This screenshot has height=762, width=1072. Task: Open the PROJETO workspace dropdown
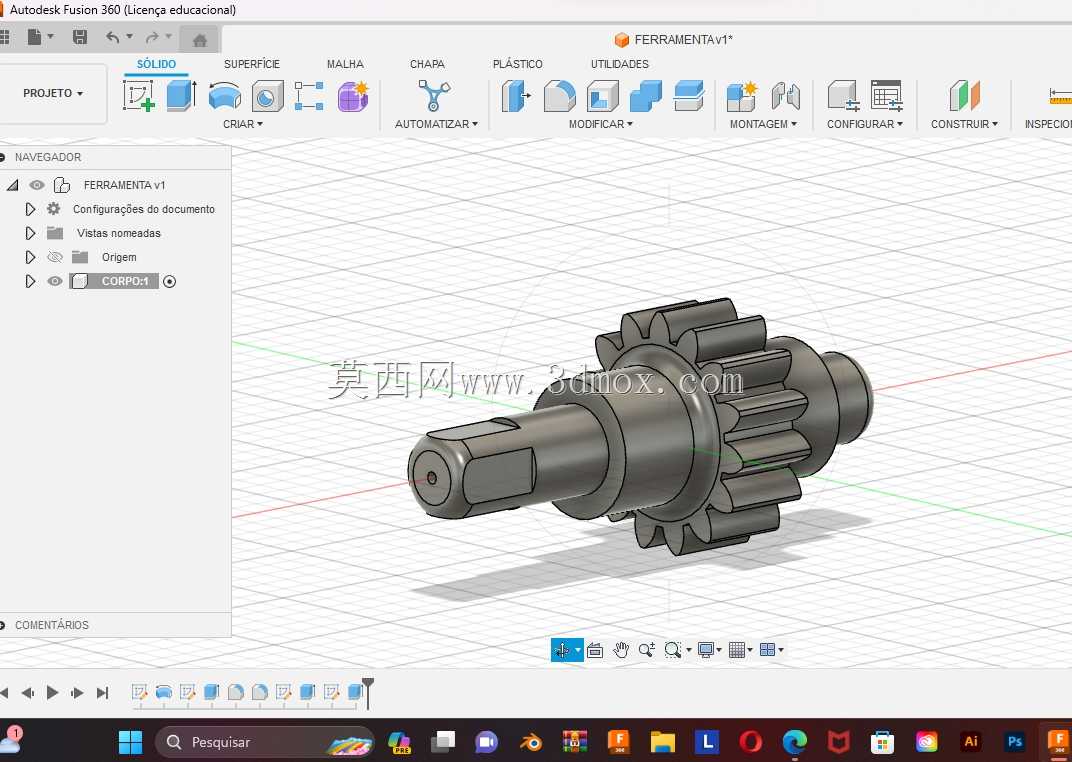pyautogui.click(x=53, y=93)
